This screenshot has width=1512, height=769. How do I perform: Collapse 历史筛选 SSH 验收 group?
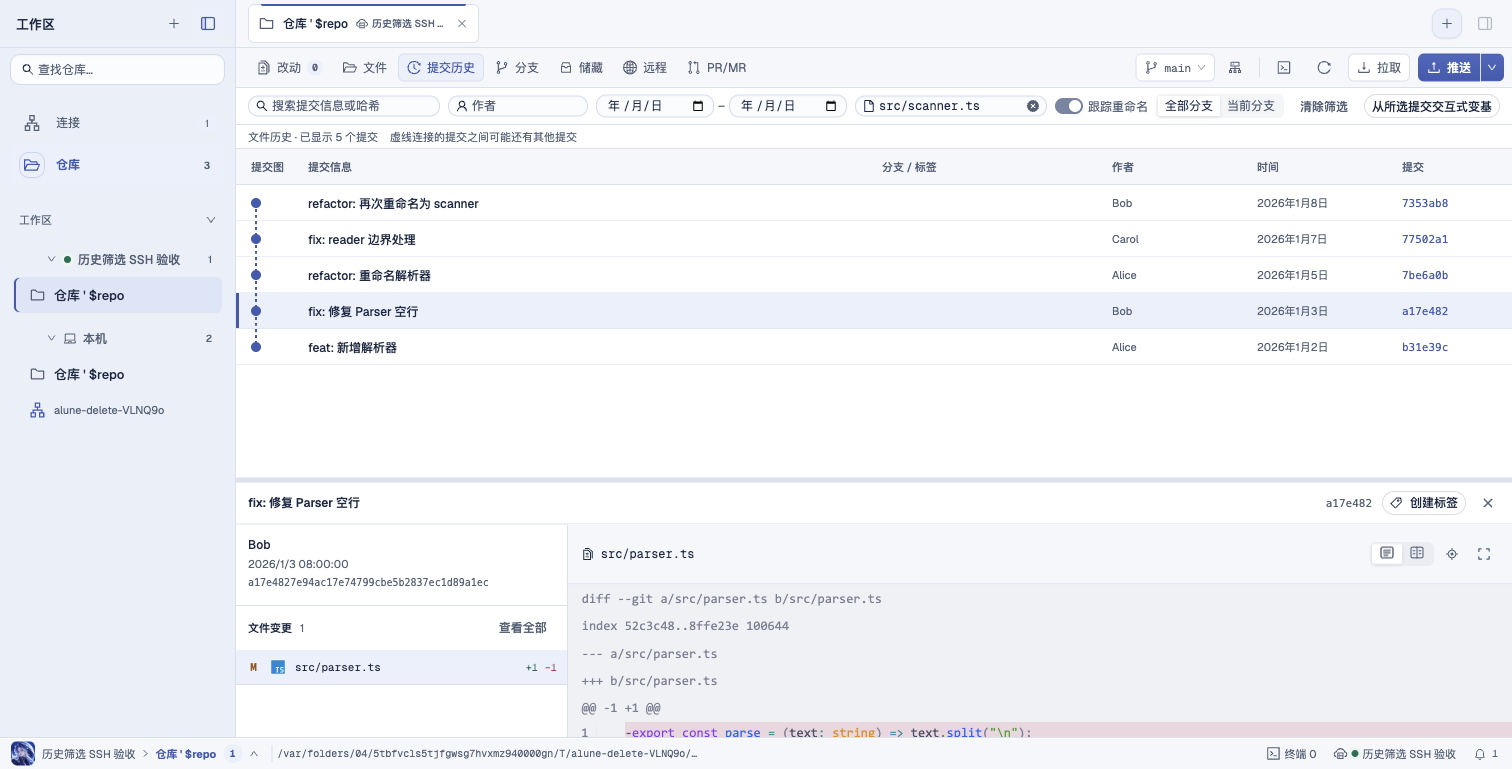52,259
